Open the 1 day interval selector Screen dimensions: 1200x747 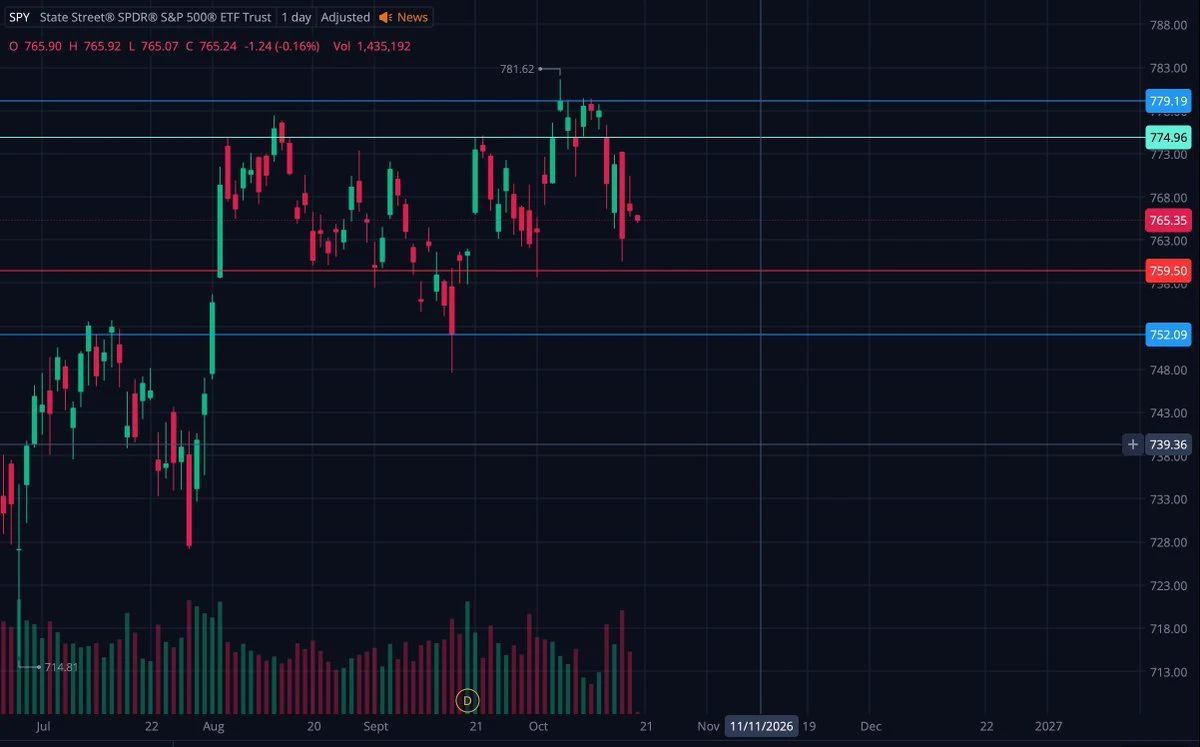pyautogui.click(x=296, y=17)
